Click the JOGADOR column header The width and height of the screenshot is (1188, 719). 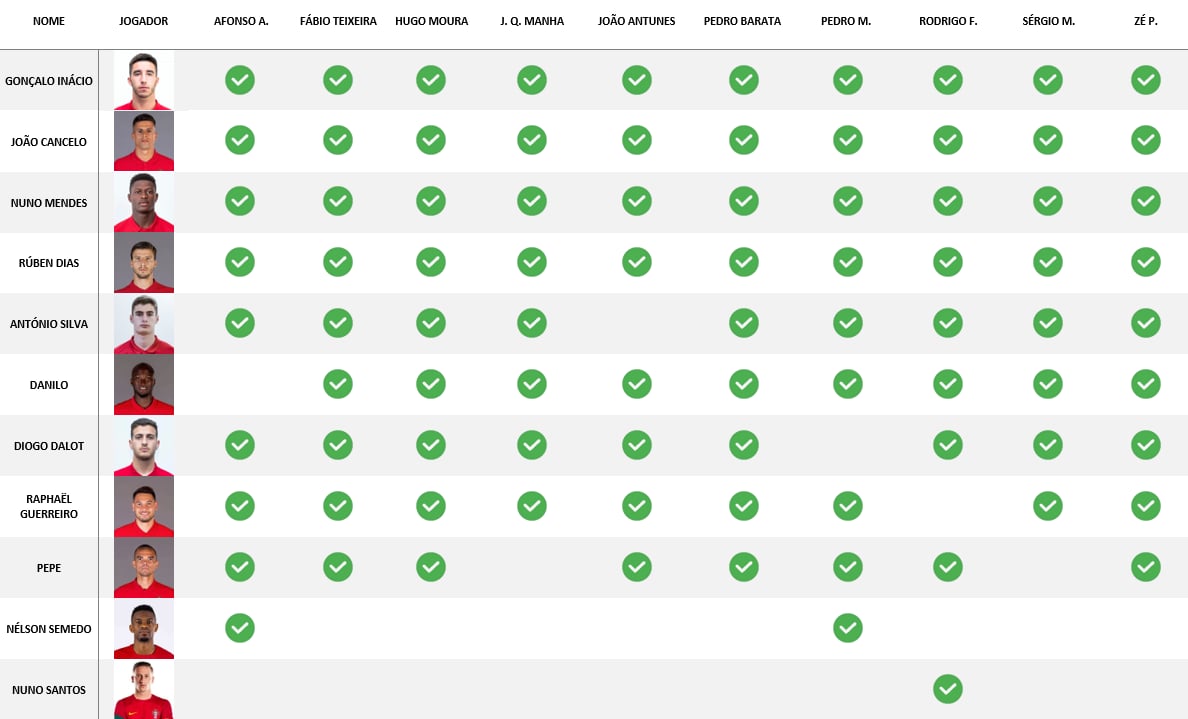(x=144, y=21)
